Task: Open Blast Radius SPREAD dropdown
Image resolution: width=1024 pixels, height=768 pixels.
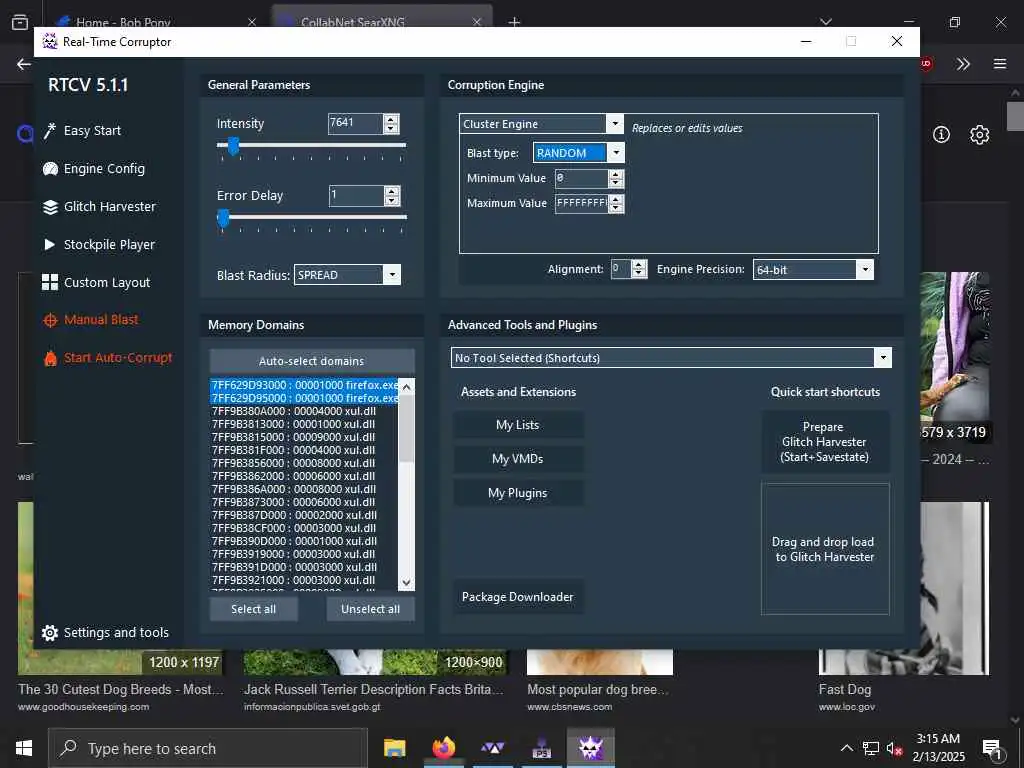Action: (392, 275)
